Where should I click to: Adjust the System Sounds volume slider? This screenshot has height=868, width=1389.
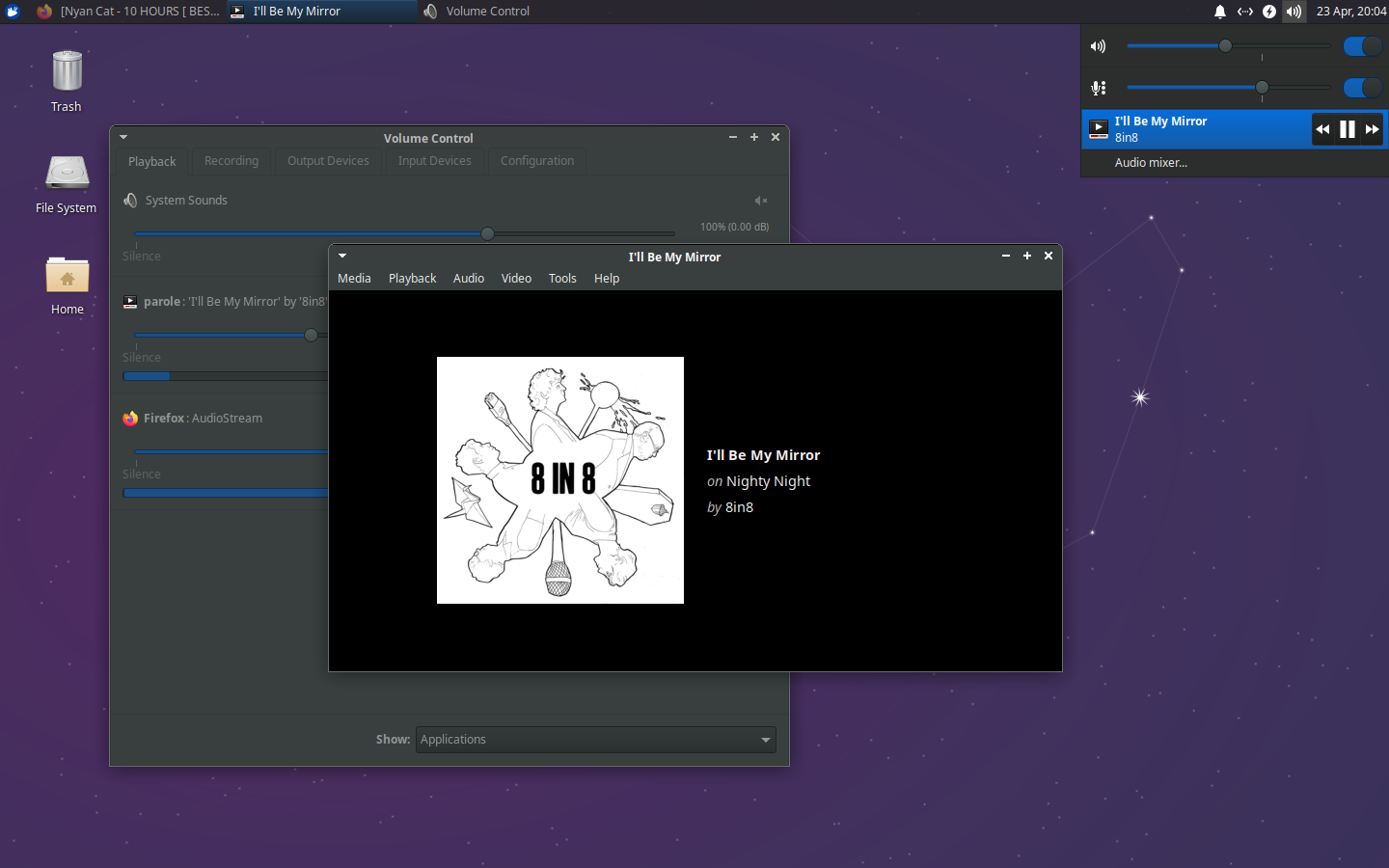tap(487, 233)
